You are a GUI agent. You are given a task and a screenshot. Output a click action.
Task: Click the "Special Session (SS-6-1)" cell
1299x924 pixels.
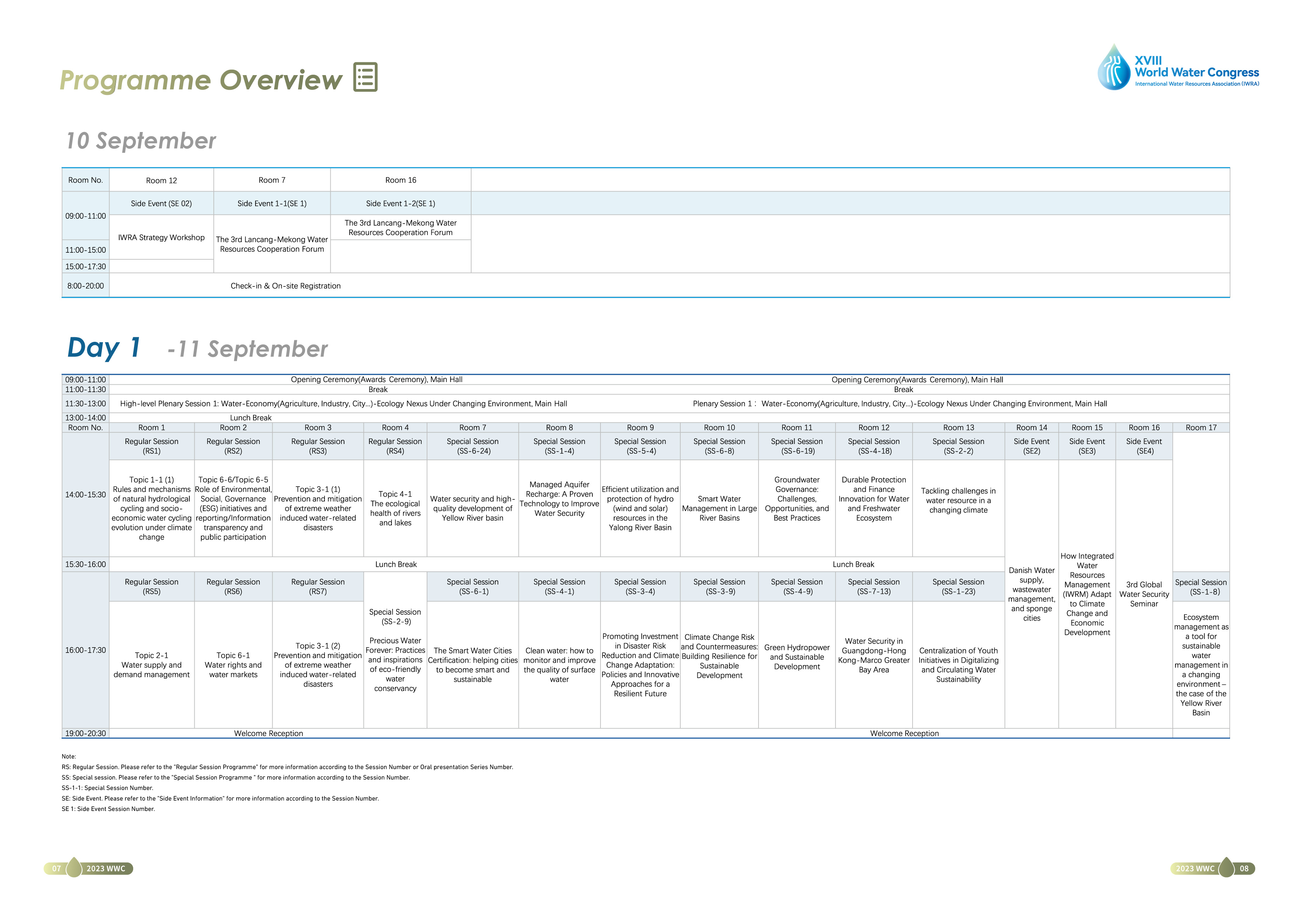tap(472, 586)
